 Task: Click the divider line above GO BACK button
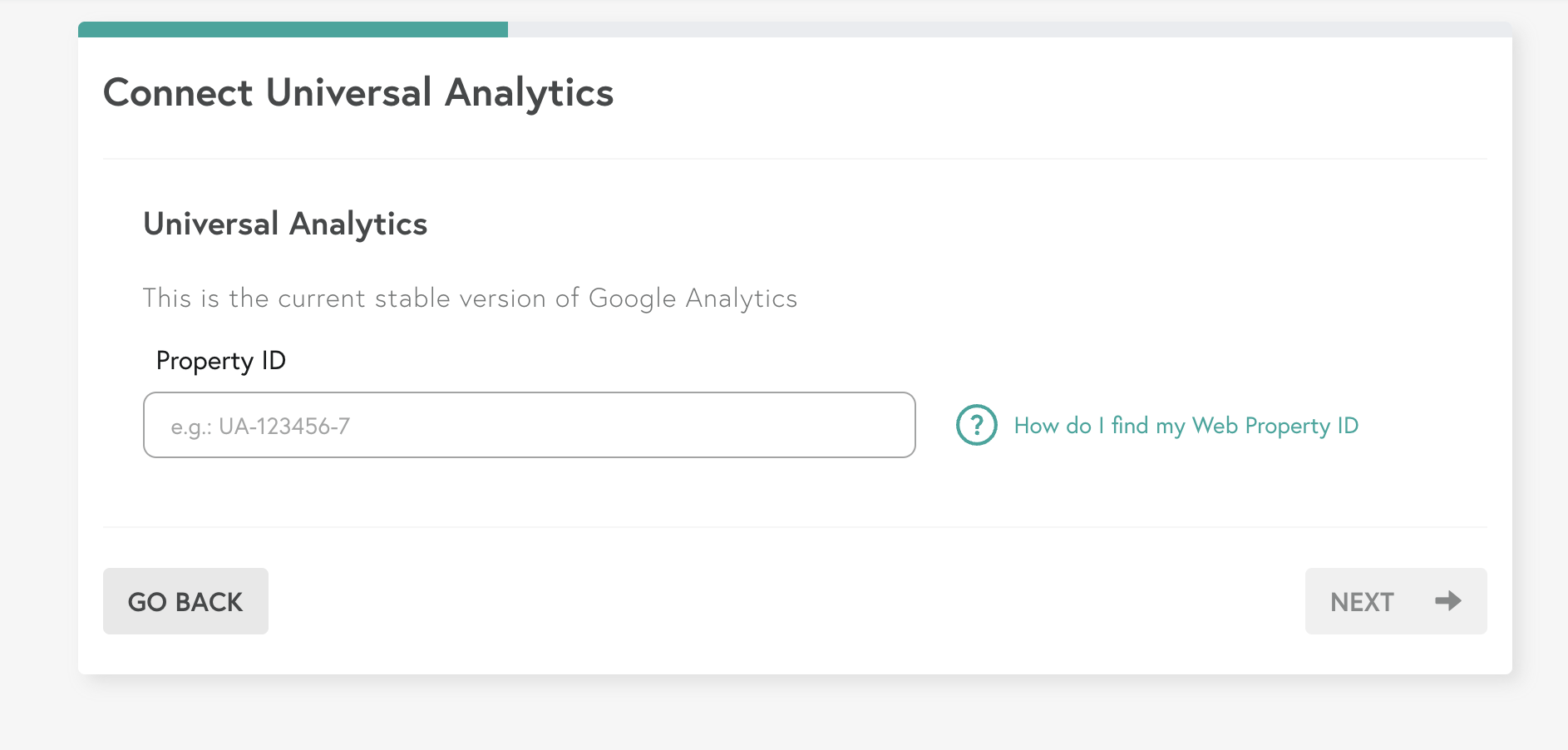(x=795, y=526)
